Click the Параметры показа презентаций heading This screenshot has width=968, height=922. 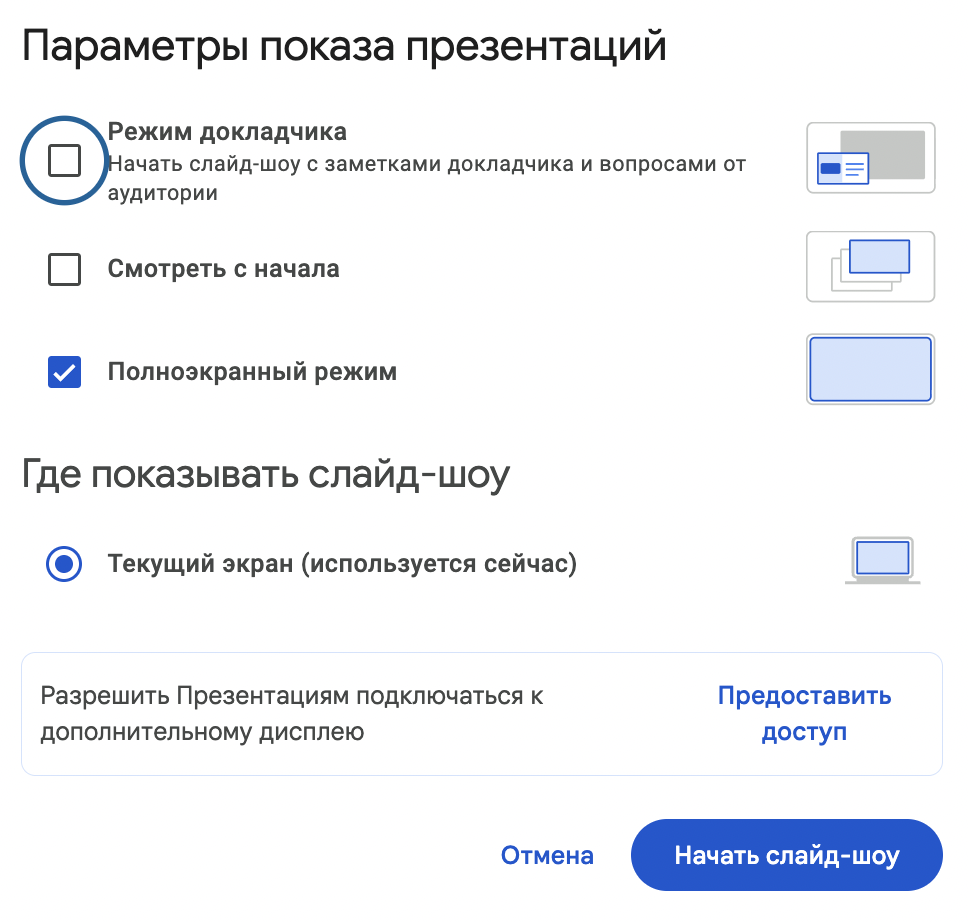tap(344, 47)
